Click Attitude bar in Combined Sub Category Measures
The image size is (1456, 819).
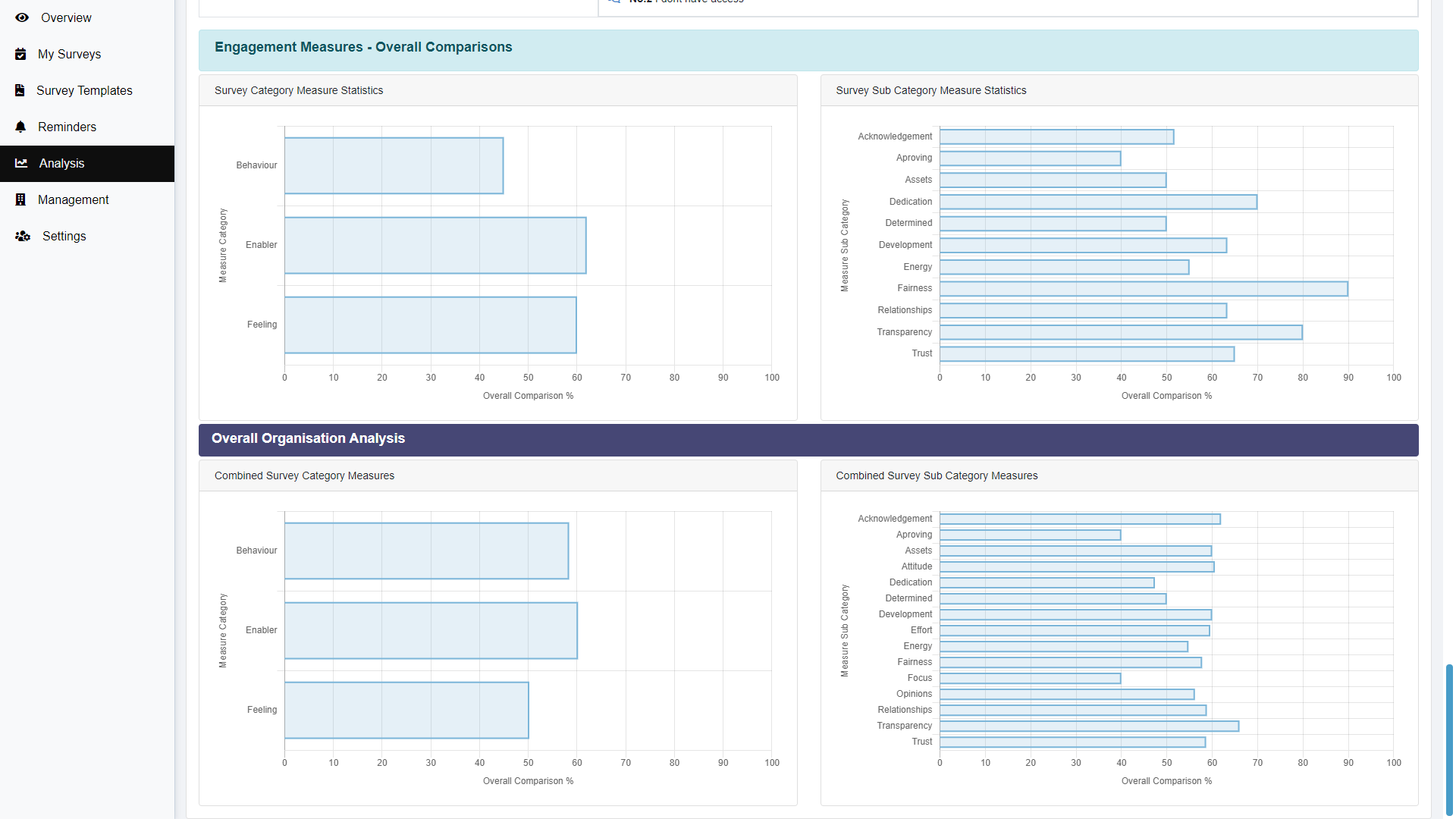(1077, 567)
